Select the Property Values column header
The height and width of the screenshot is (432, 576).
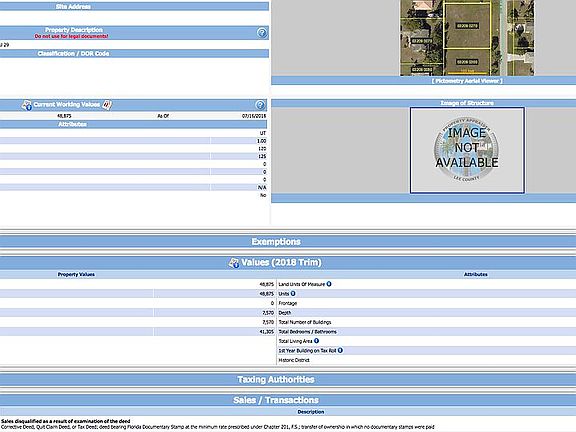pos(76,274)
